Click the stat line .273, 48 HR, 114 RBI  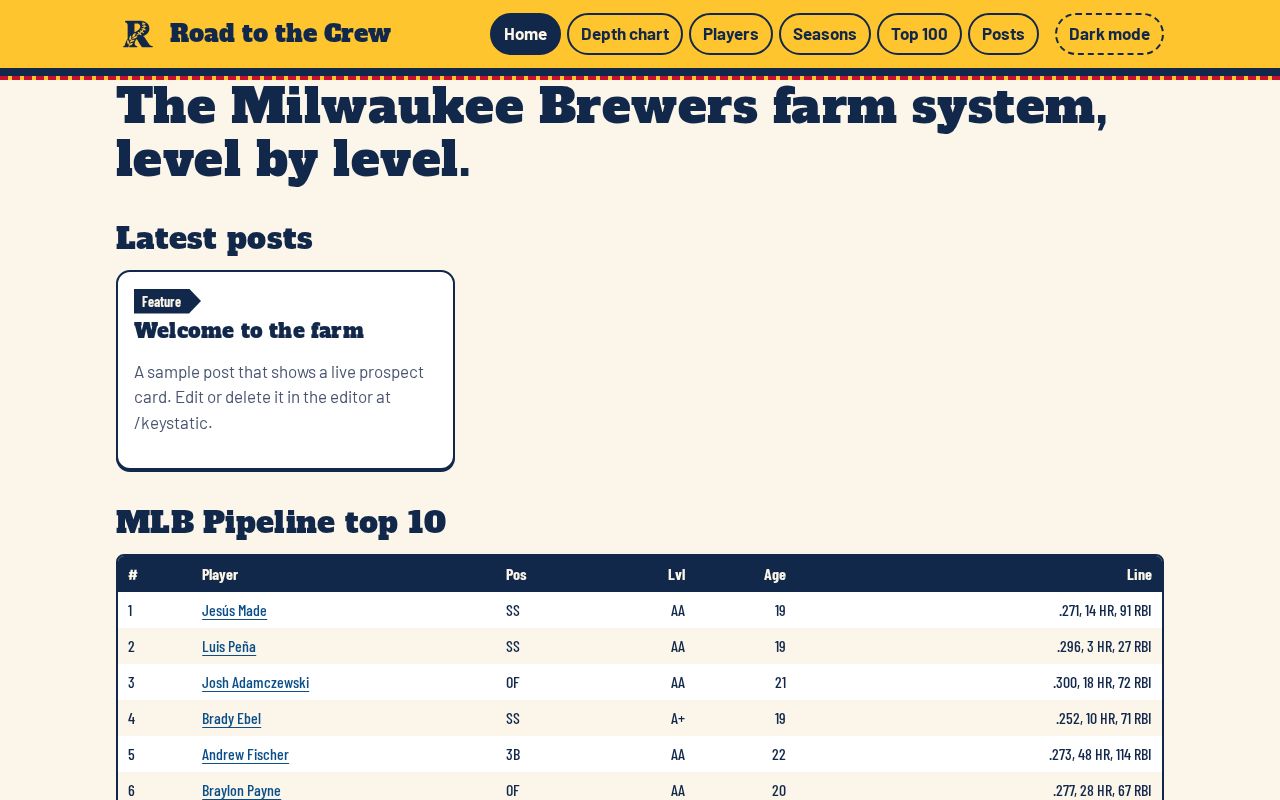(x=1100, y=755)
